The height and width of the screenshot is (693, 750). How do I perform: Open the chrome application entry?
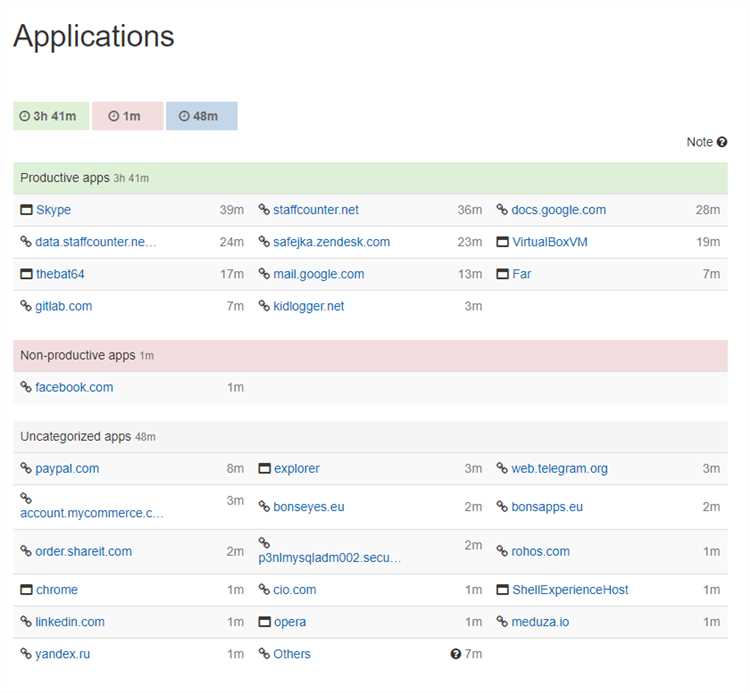[56, 590]
